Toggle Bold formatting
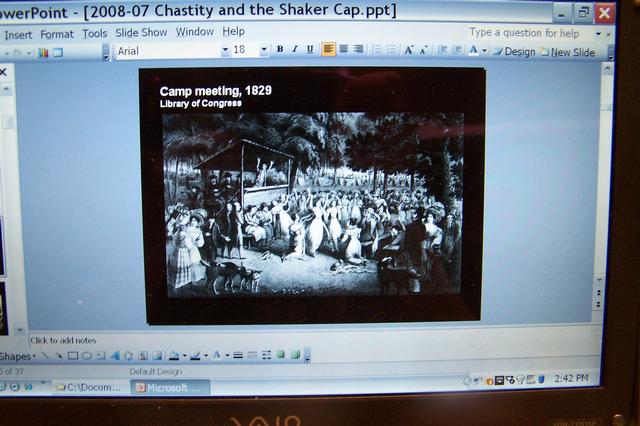The width and height of the screenshot is (640, 426). [x=280, y=49]
